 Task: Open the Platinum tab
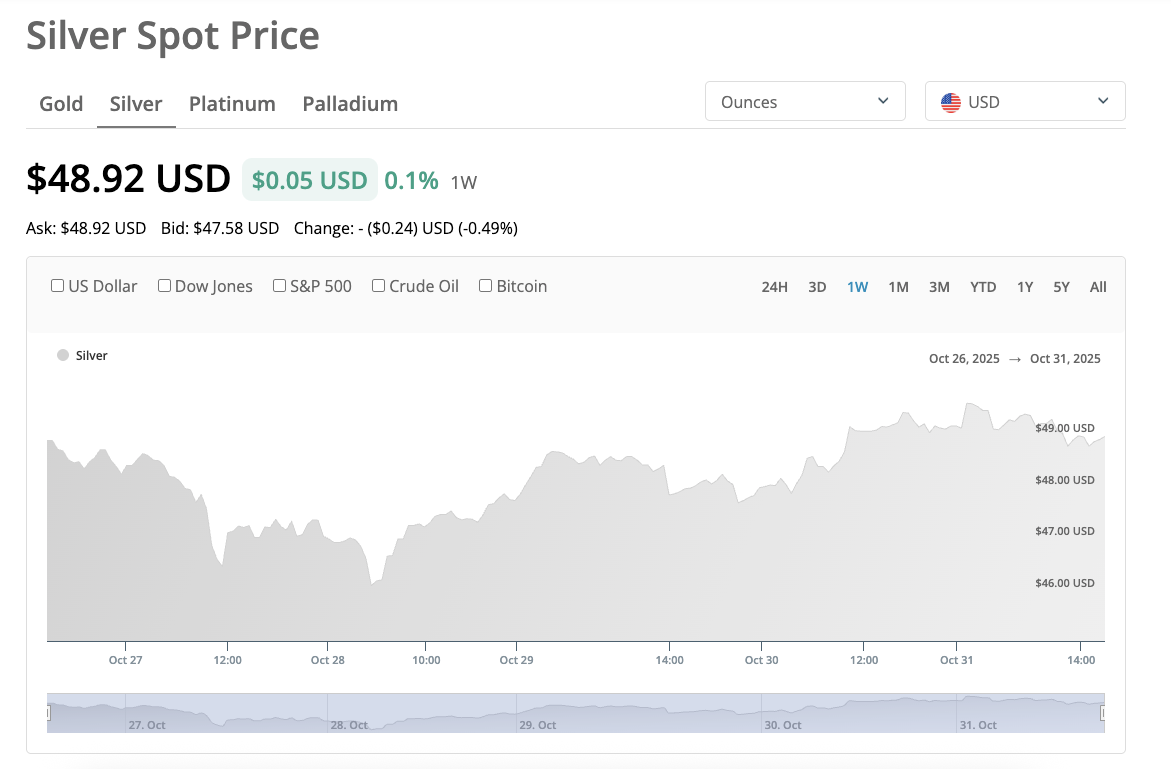[232, 104]
